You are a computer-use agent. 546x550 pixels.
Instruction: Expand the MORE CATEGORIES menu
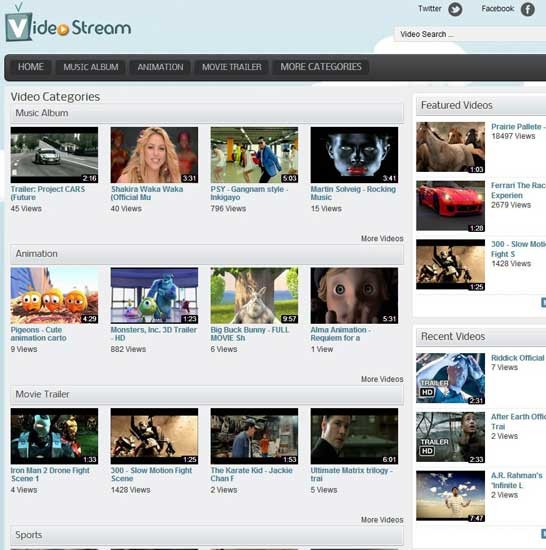(321, 67)
